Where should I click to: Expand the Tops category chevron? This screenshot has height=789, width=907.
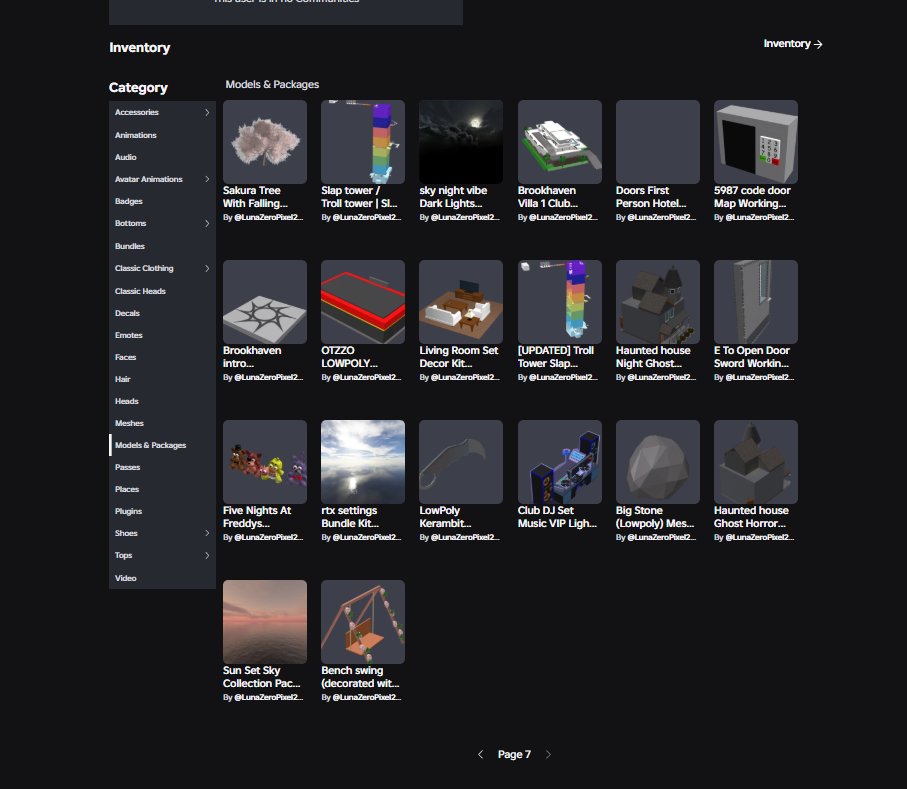point(207,555)
